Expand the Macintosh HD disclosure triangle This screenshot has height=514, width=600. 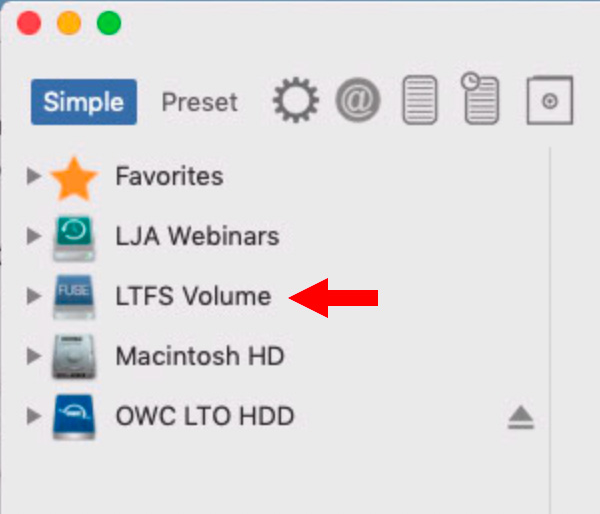[34, 356]
